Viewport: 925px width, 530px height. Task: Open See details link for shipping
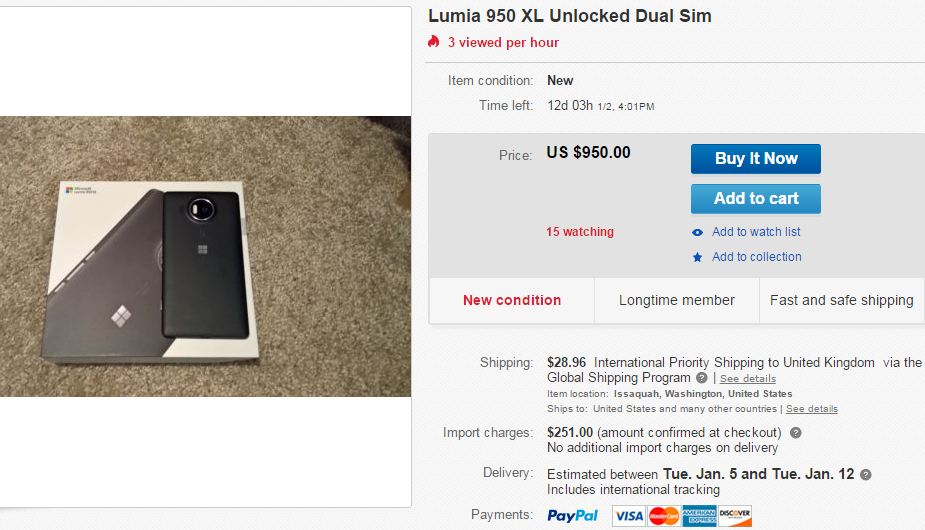pos(748,379)
